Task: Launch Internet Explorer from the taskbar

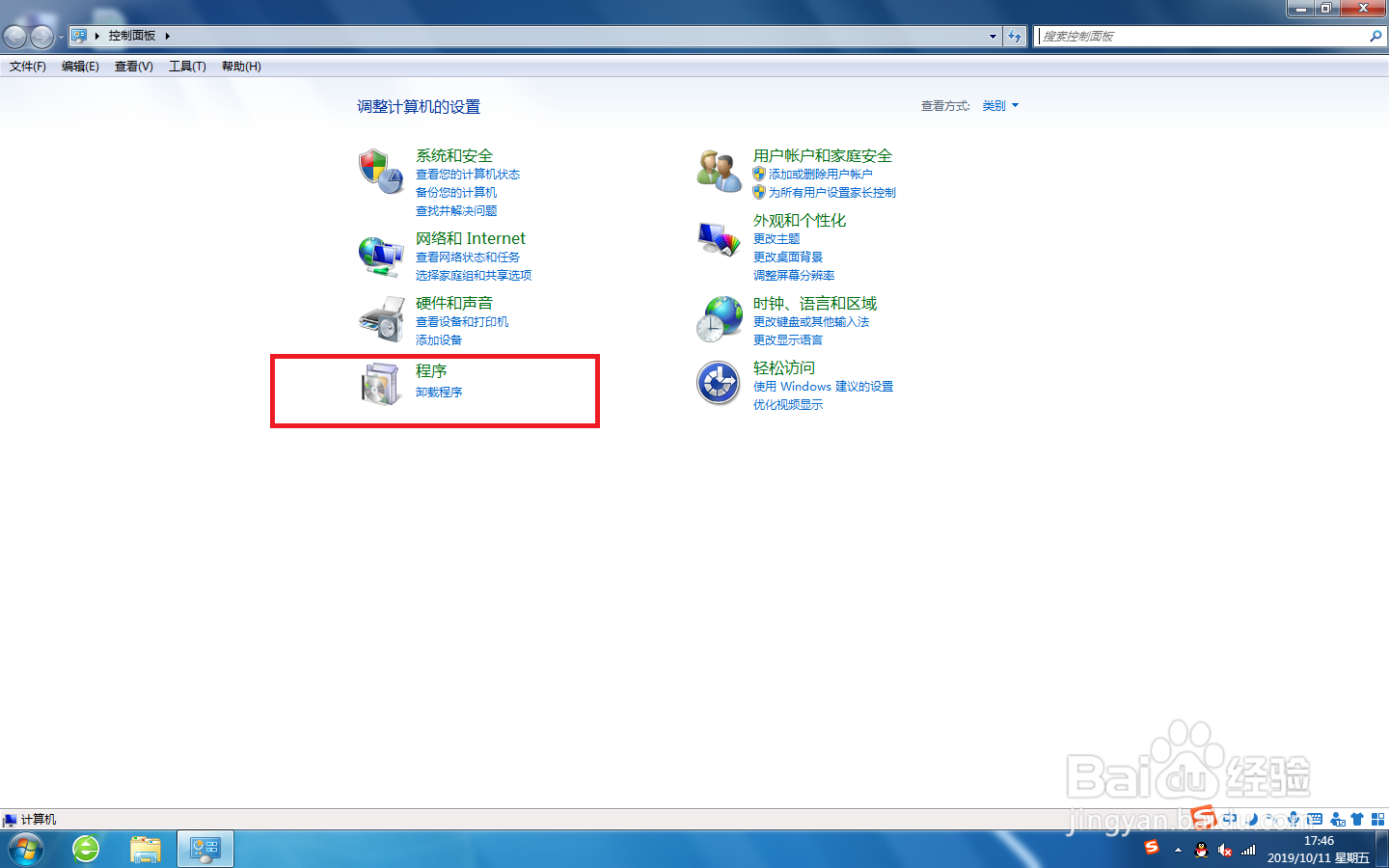Action: click(x=87, y=849)
